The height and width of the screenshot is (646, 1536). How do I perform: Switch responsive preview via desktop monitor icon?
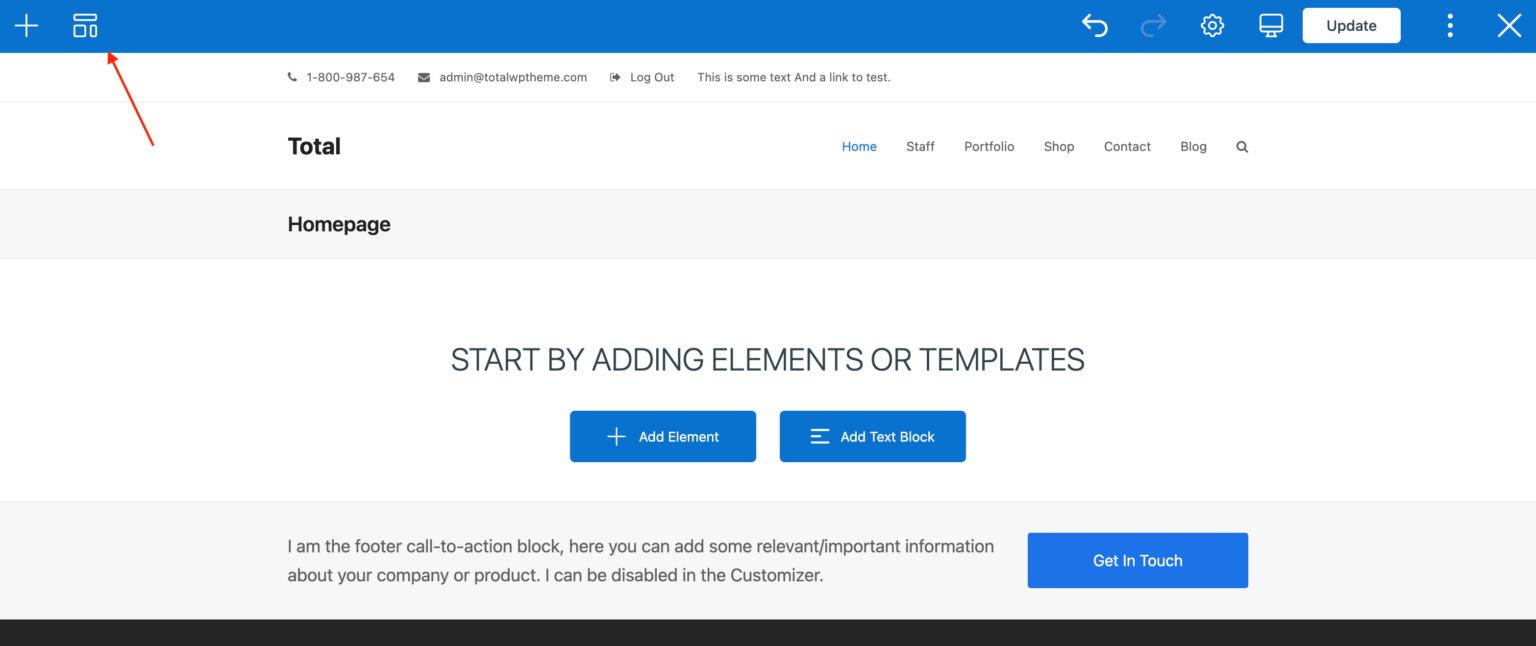pyautogui.click(x=1270, y=26)
